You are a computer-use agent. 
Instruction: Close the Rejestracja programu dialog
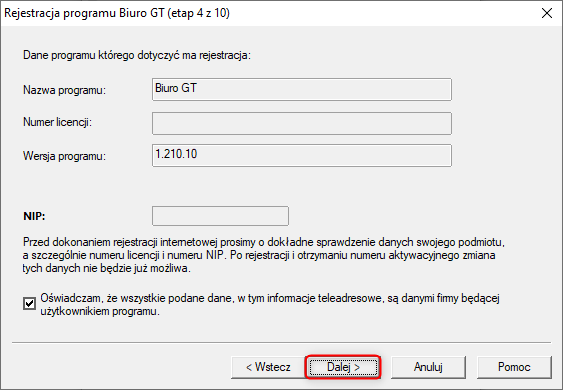pyautogui.click(x=547, y=13)
